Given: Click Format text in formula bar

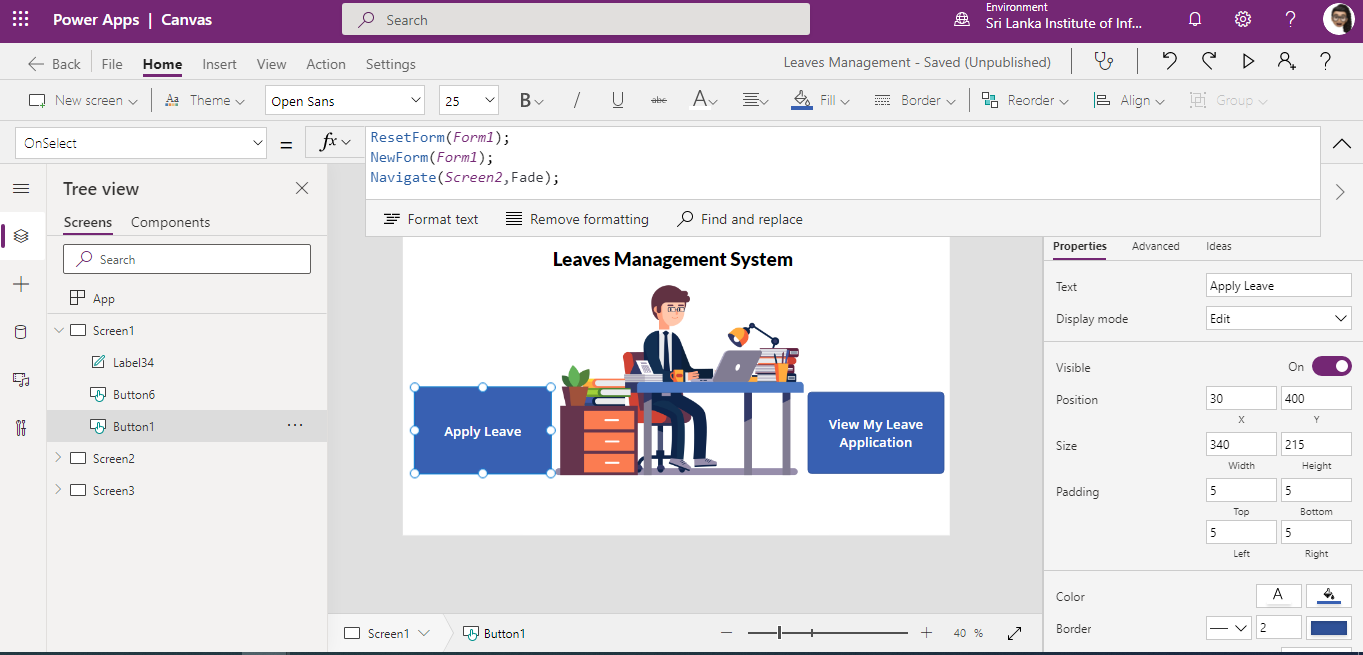Looking at the screenshot, I should (x=431, y=219).
